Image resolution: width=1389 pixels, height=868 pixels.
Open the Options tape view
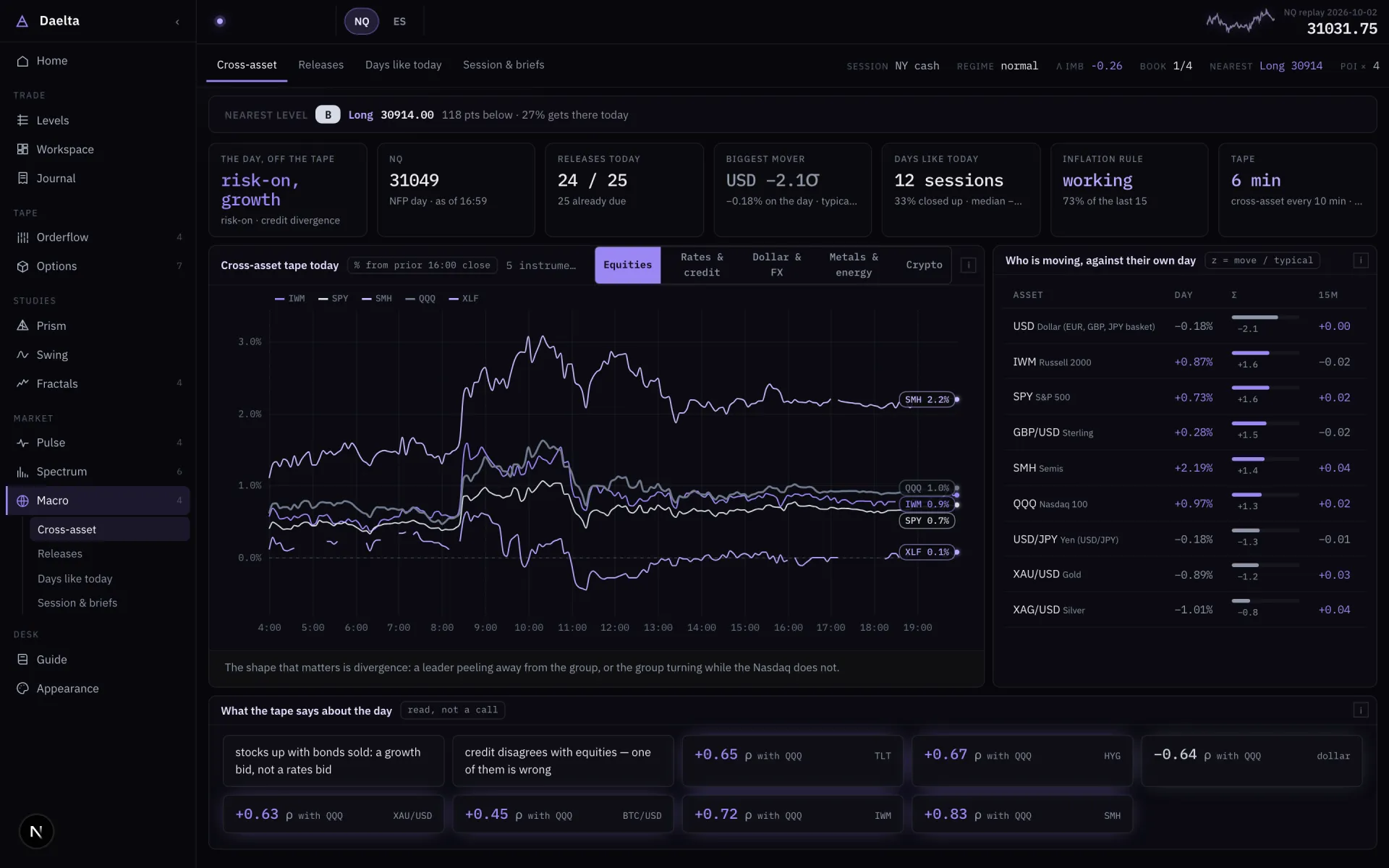[98, 266]
